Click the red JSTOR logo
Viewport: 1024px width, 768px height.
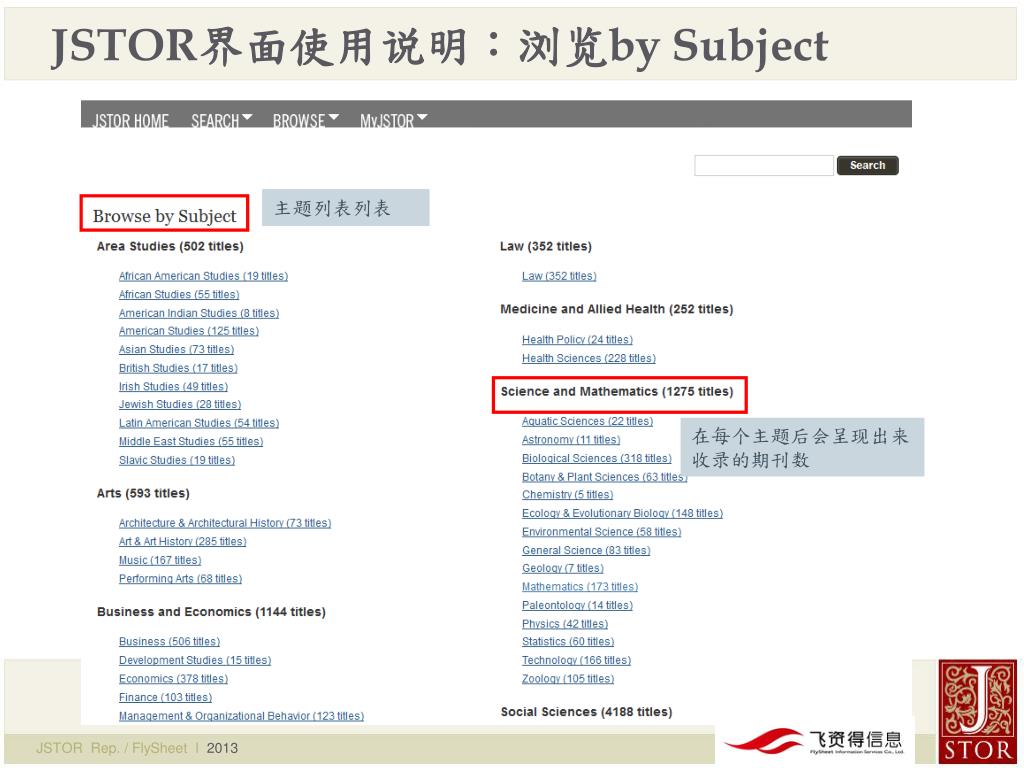point(977,712)
